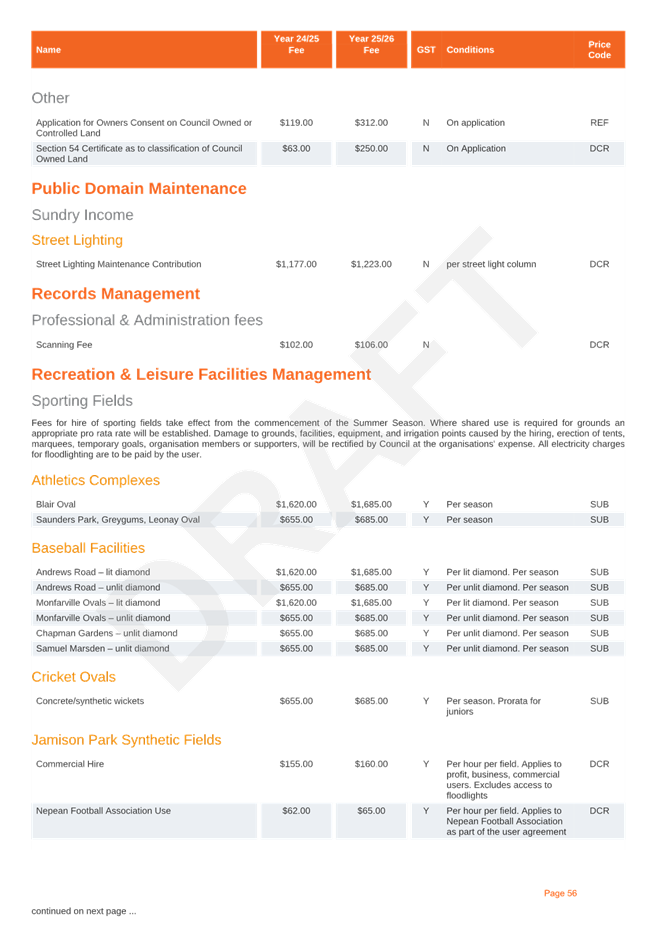Select the Year 24/25 Fee column header
Image resolution: width=656 pixels, height=928 pixels.
tap(296, 45)
